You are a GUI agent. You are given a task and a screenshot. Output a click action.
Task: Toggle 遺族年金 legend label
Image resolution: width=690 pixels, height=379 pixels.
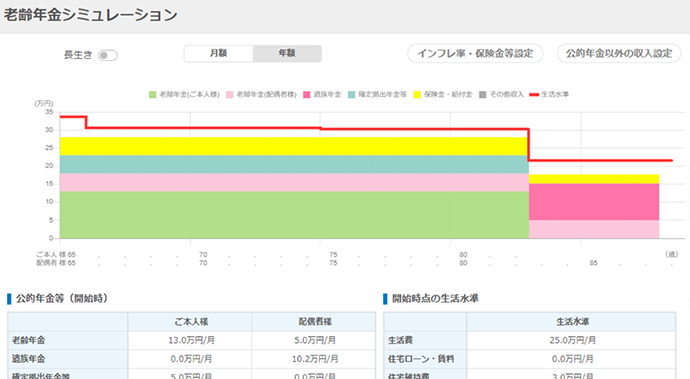click(x=327, y=95)
